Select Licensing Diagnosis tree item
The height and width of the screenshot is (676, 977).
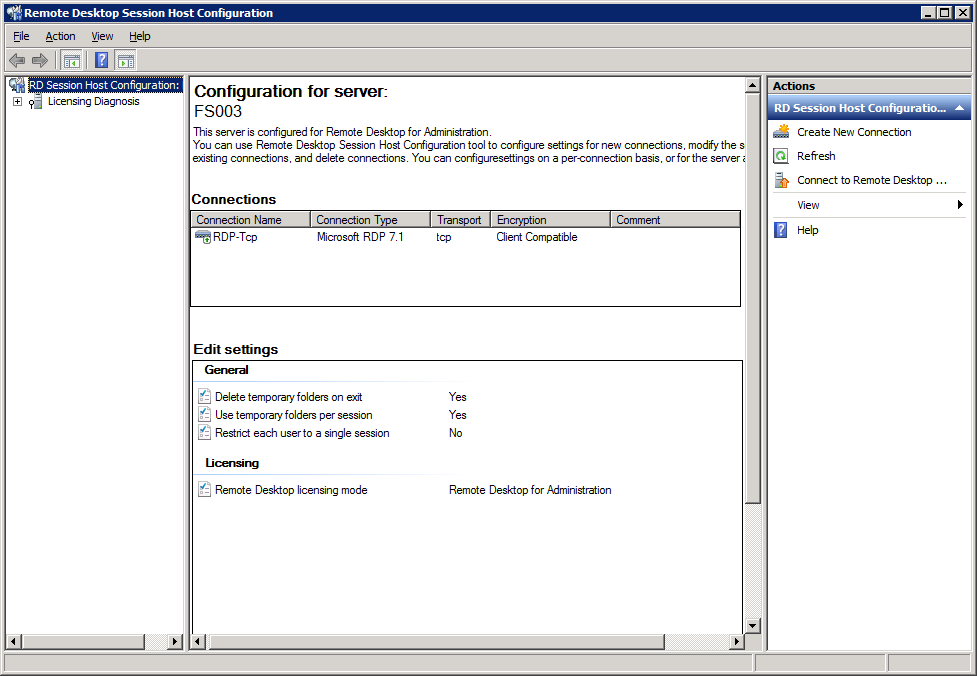pyautogui.click(x=93, y=102)
